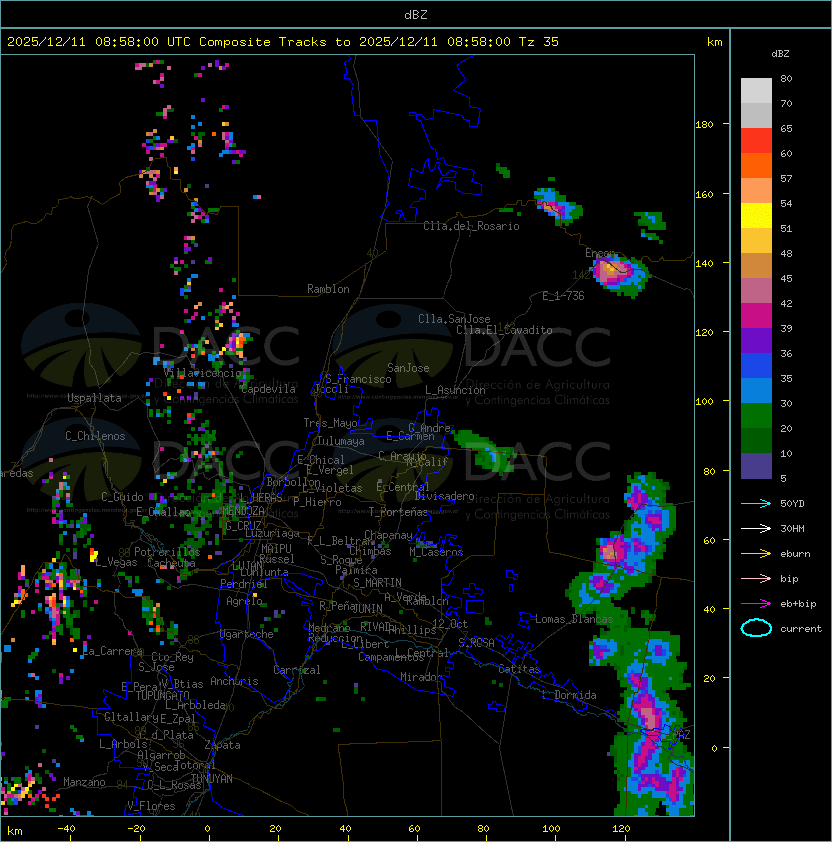The width and height of the screenshot is (832, 842).
Task: Click the Zapata label on map
Action: pyautogui.click(x=222, y=745)
